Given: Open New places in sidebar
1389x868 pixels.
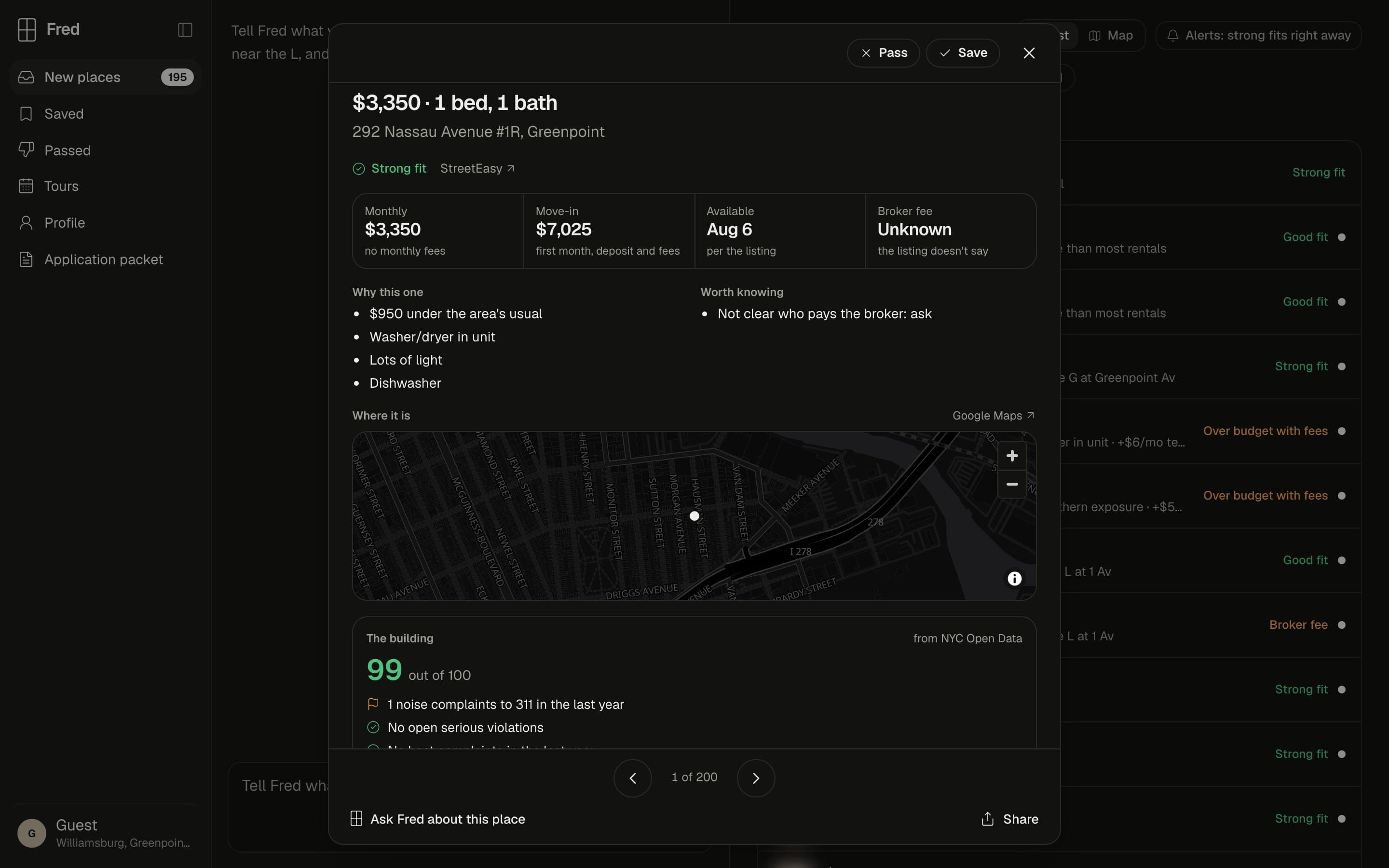Looking at the screenshot, I should pos(105,77).
